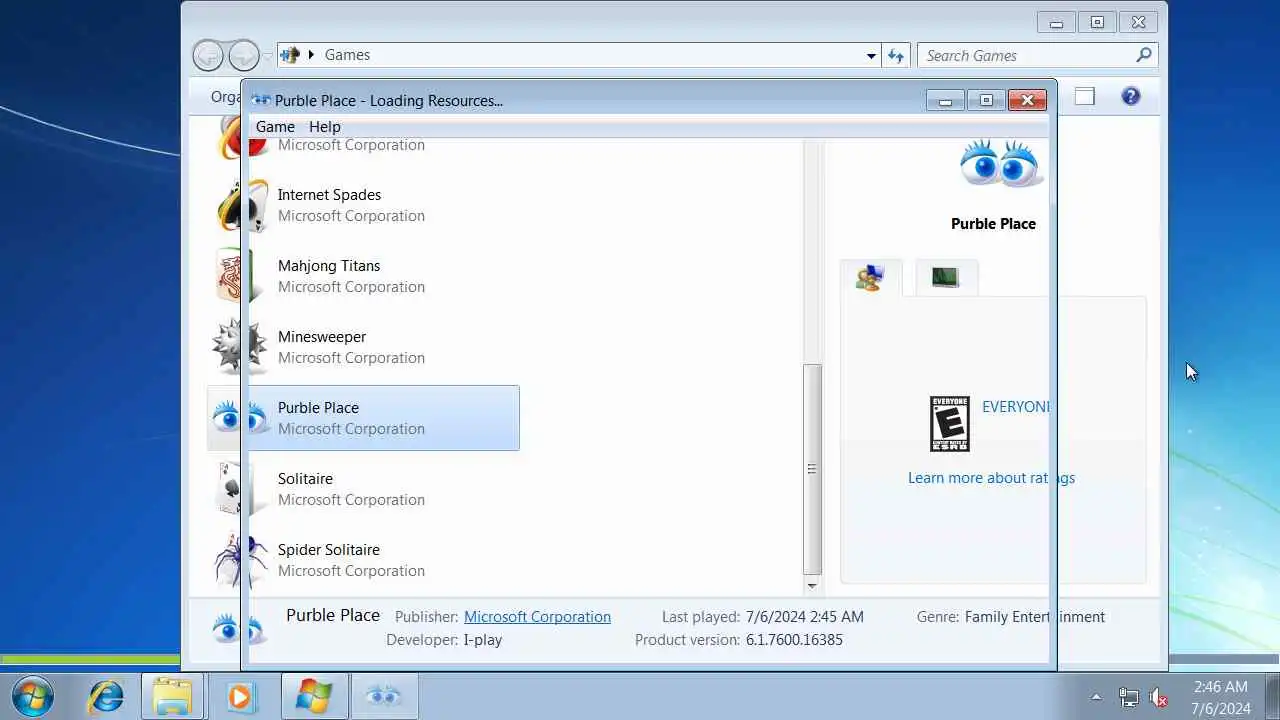Screen dimensions: 1280x720
Task: Minimize the Purble Place window
Action: coord(945,100)
